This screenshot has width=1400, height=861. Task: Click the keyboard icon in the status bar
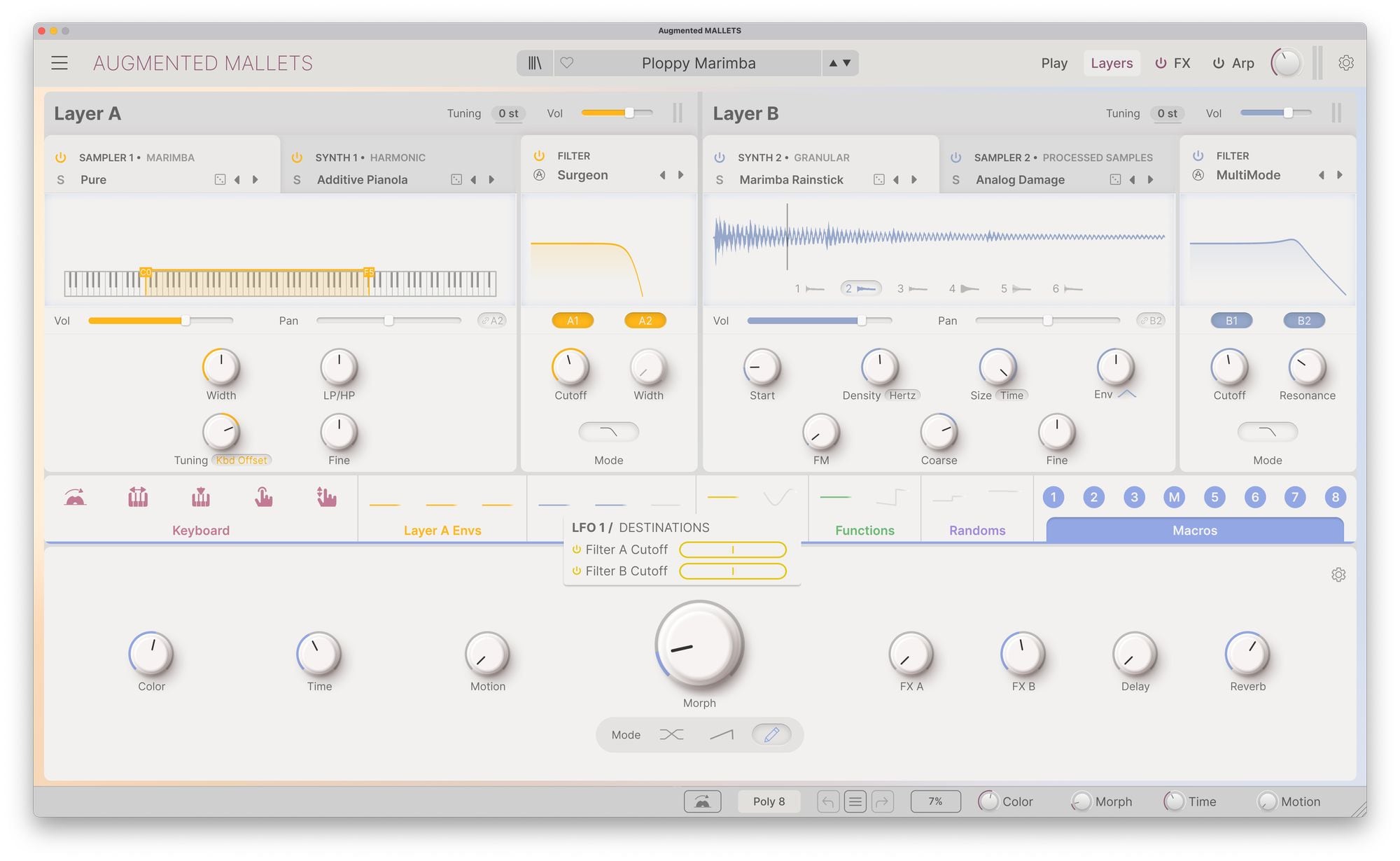click(702, 801)
